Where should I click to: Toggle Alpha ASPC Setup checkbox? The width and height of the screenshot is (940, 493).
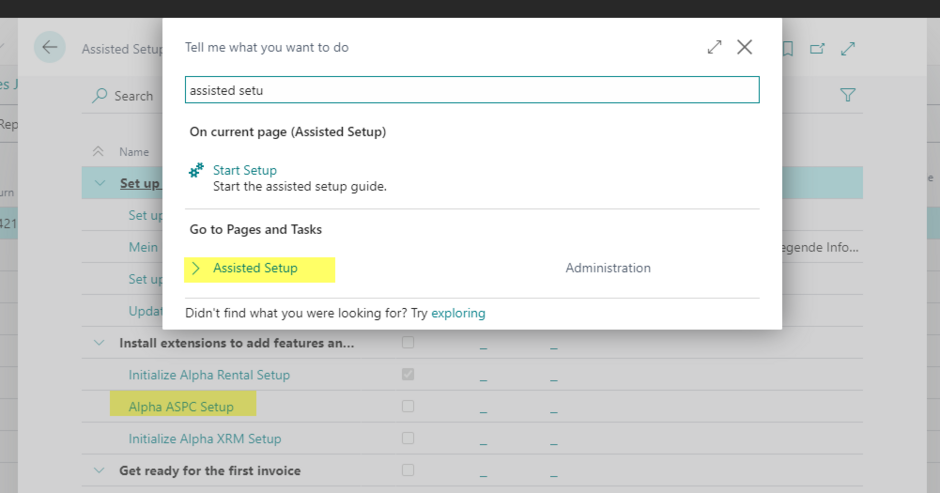[407, 407]
